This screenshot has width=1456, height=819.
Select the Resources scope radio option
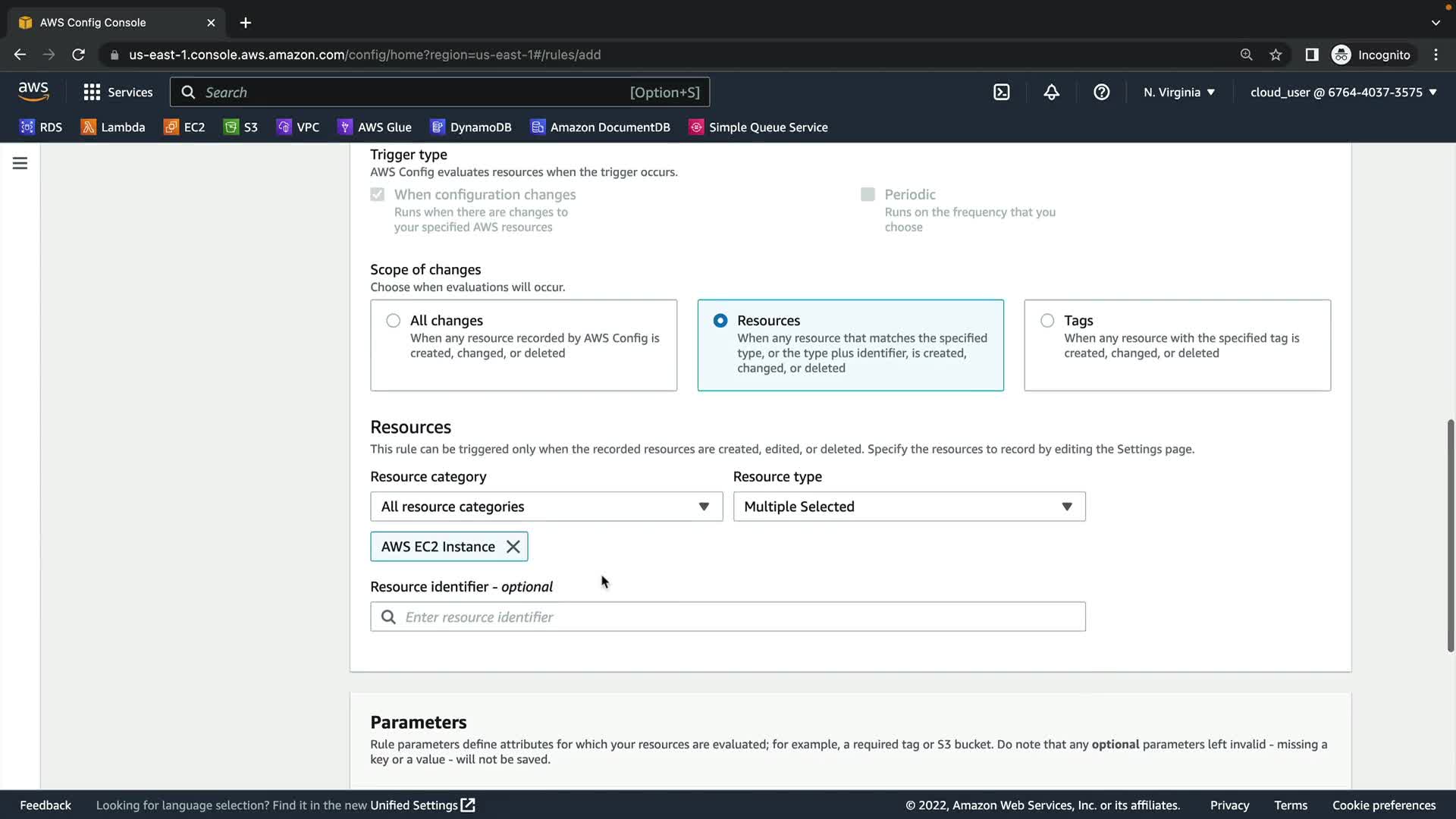click(x=720, y=321)
